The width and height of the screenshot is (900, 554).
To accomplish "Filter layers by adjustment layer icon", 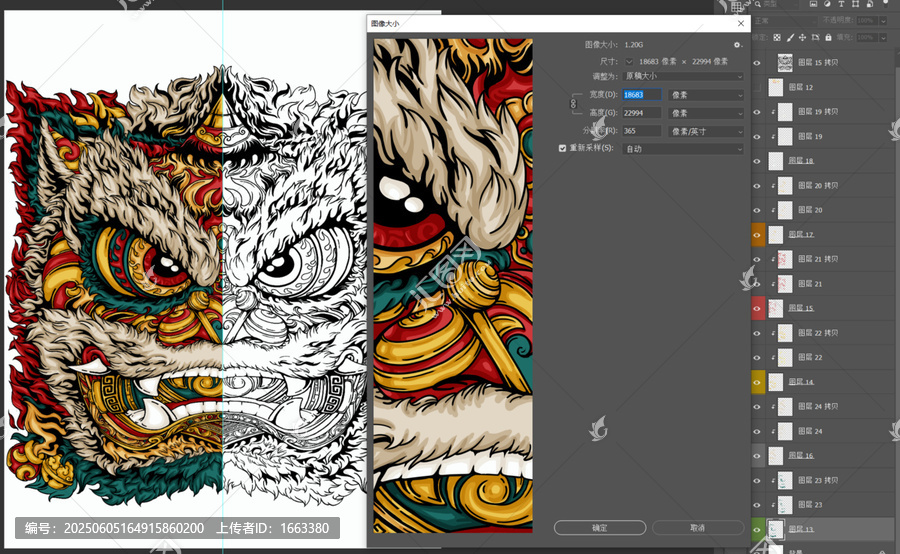I will [827, 4].
